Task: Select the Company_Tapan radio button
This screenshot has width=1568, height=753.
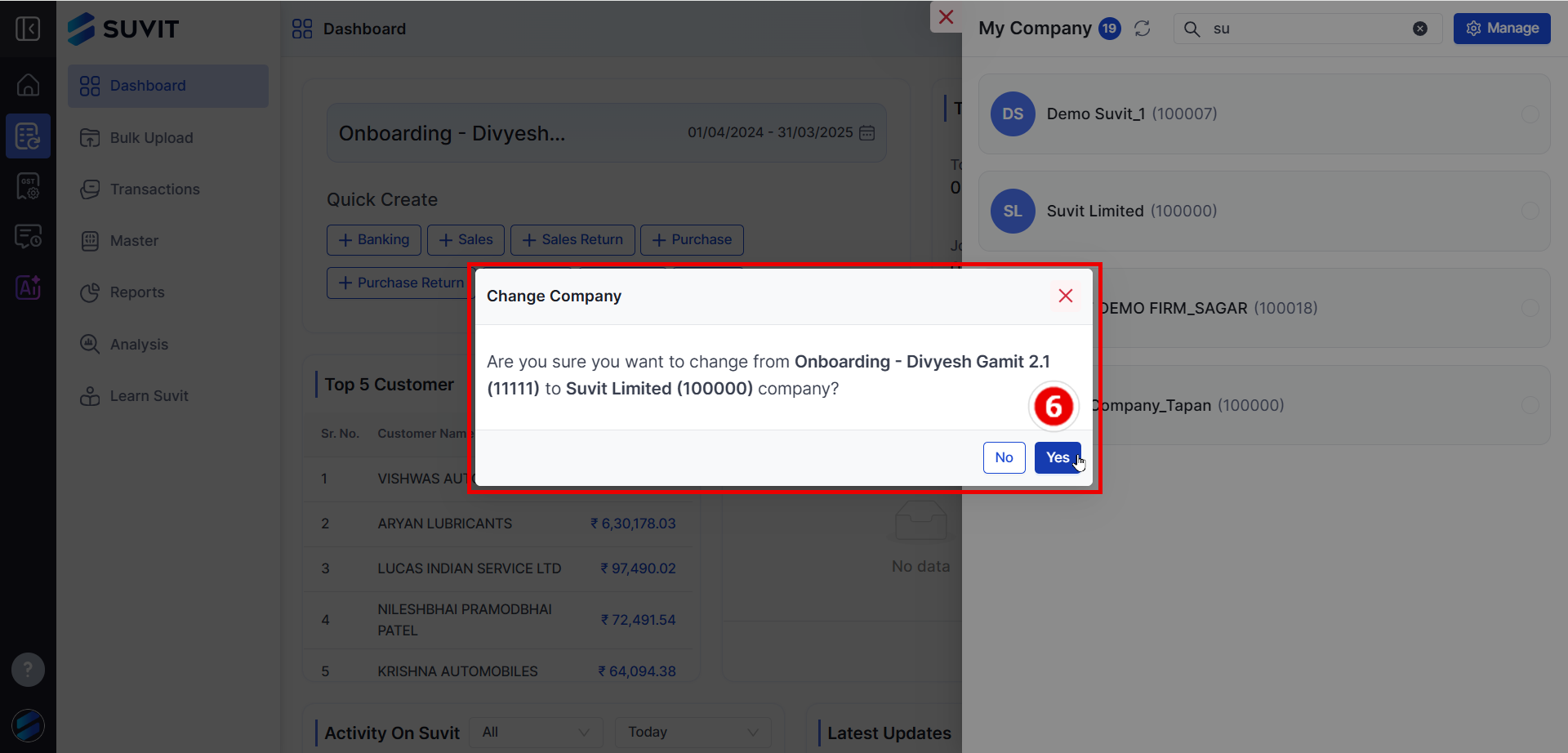Action: (1530, 406)
